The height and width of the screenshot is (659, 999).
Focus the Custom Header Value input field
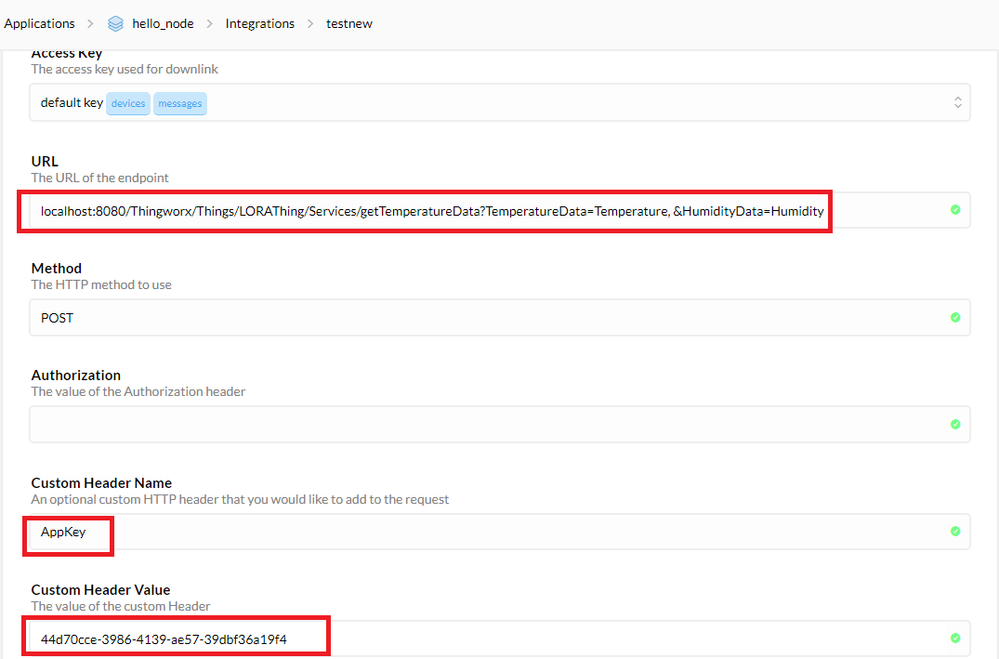(500, 639)
